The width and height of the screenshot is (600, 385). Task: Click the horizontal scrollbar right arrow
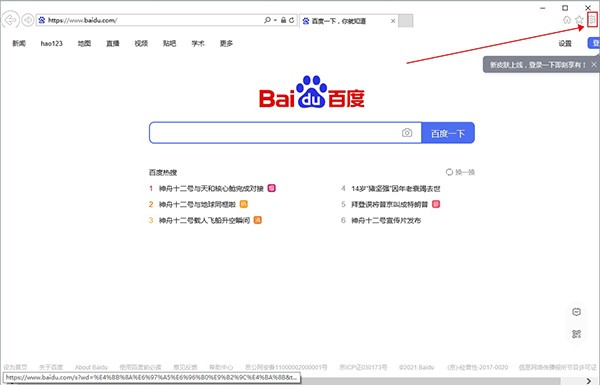[589, 381]
